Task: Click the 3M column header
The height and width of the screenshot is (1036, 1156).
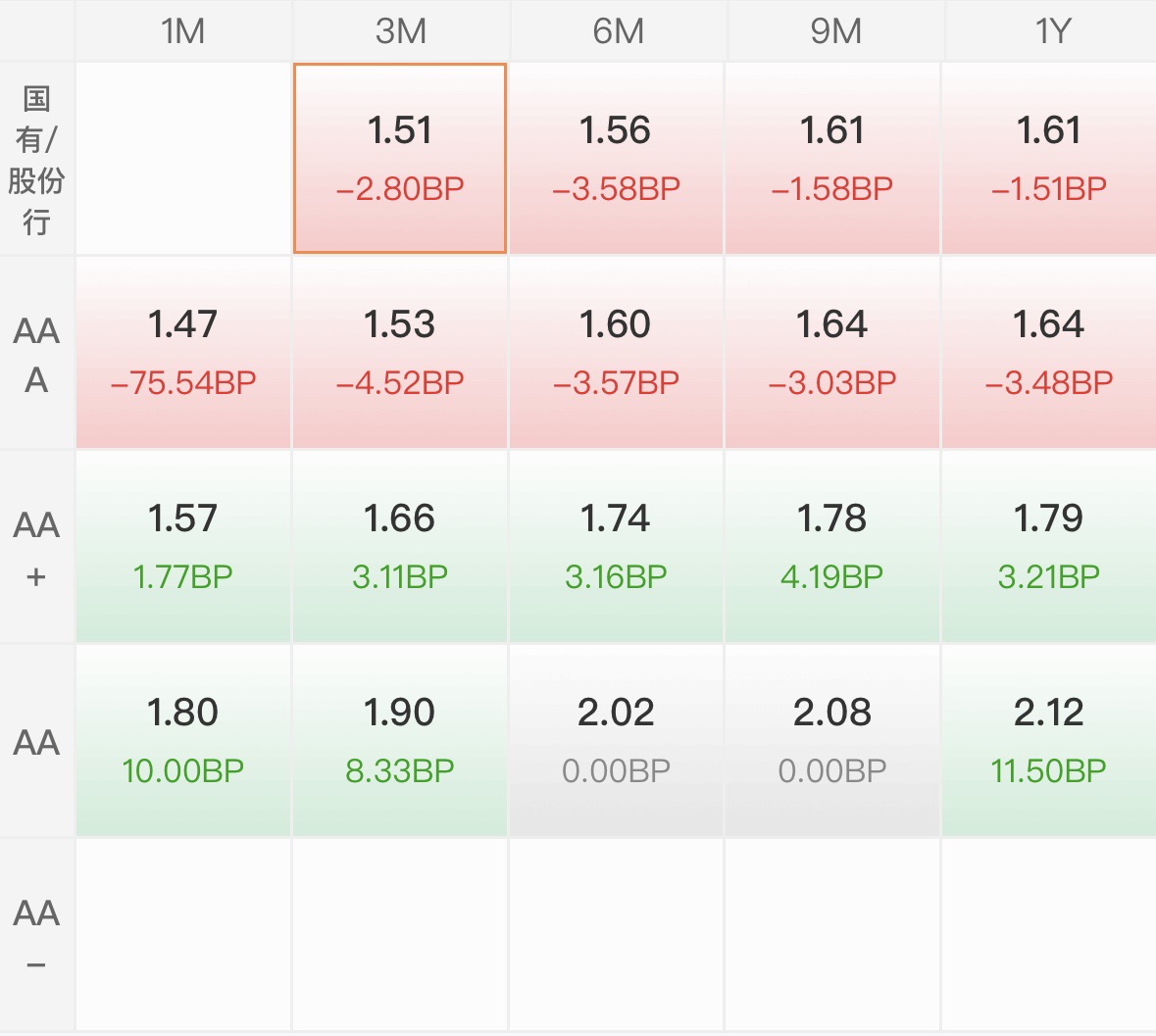Action: pyautogui.click(x=400, y=31)
